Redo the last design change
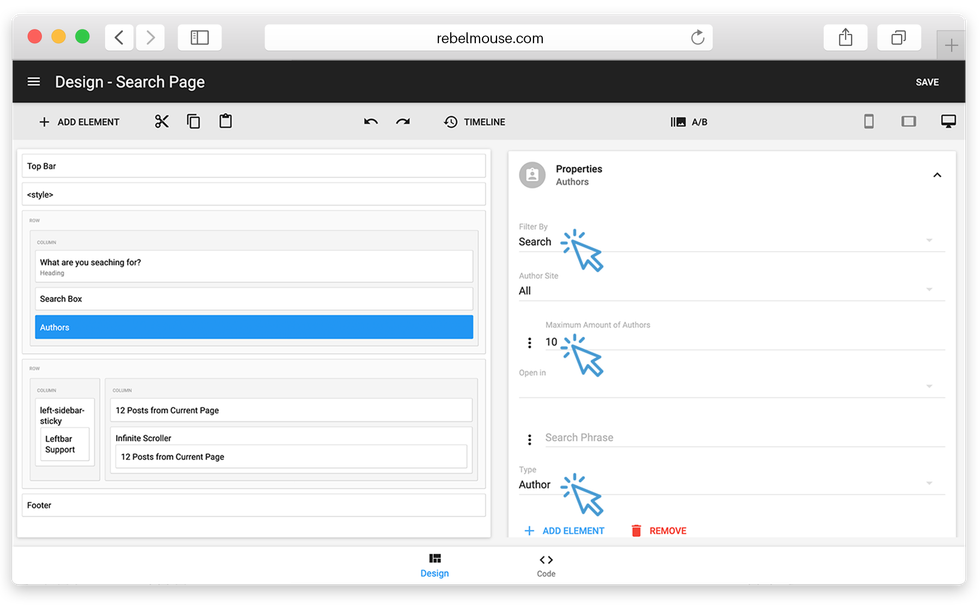This screenshot has width=980, height=608. pyautogui.click(x=403, y=122)
